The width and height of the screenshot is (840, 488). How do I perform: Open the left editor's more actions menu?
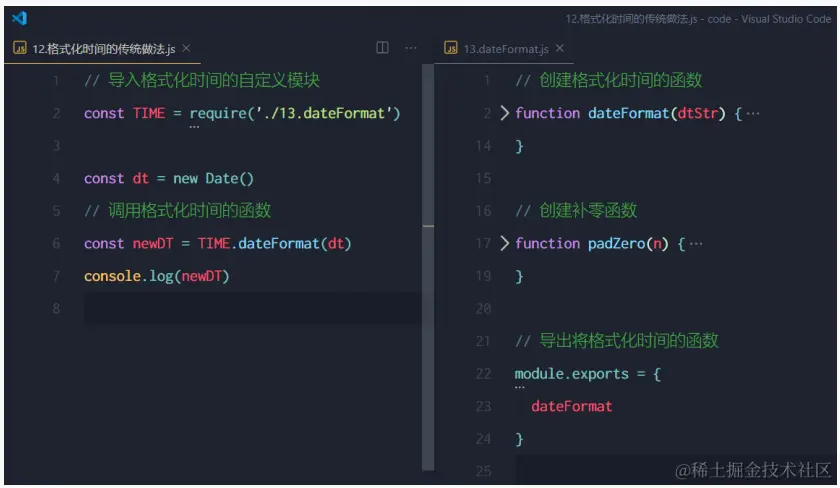click(411, 48)
